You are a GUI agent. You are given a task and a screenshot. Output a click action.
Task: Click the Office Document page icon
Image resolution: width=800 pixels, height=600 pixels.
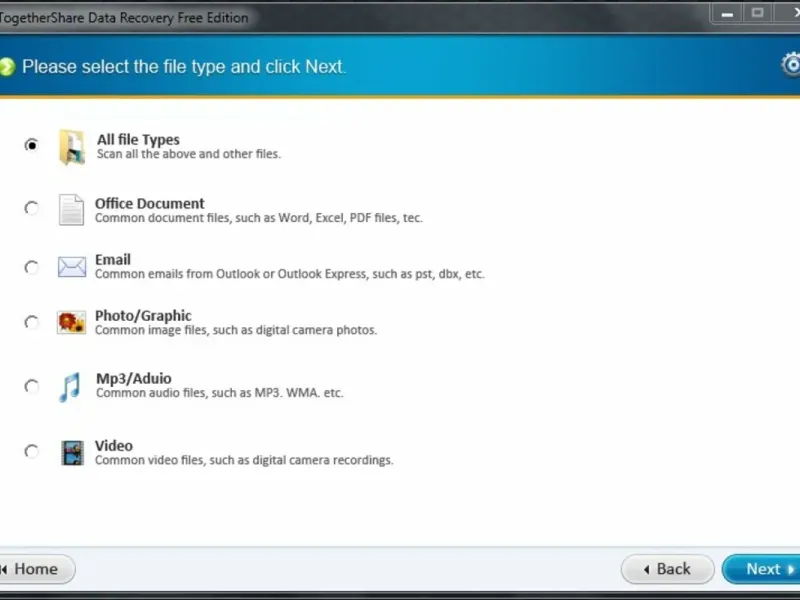click(x=71, y=210)
